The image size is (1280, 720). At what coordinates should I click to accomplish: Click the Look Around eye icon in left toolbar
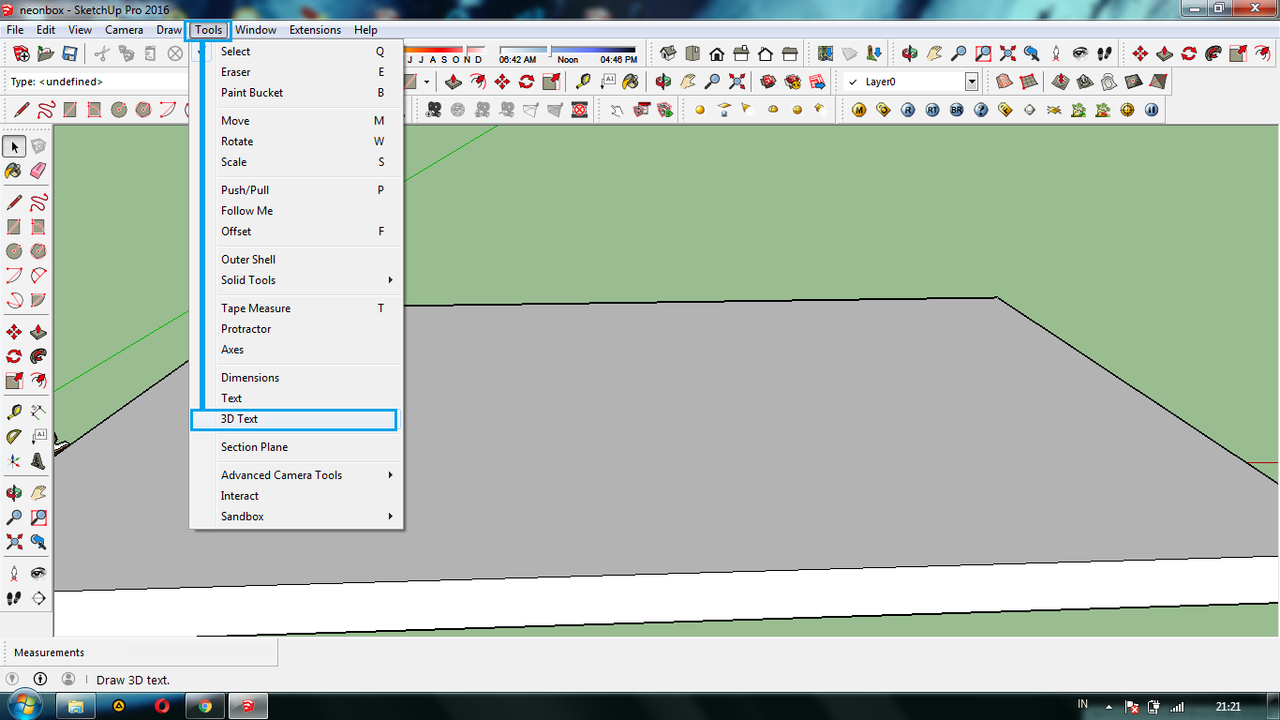click(38, 574)
